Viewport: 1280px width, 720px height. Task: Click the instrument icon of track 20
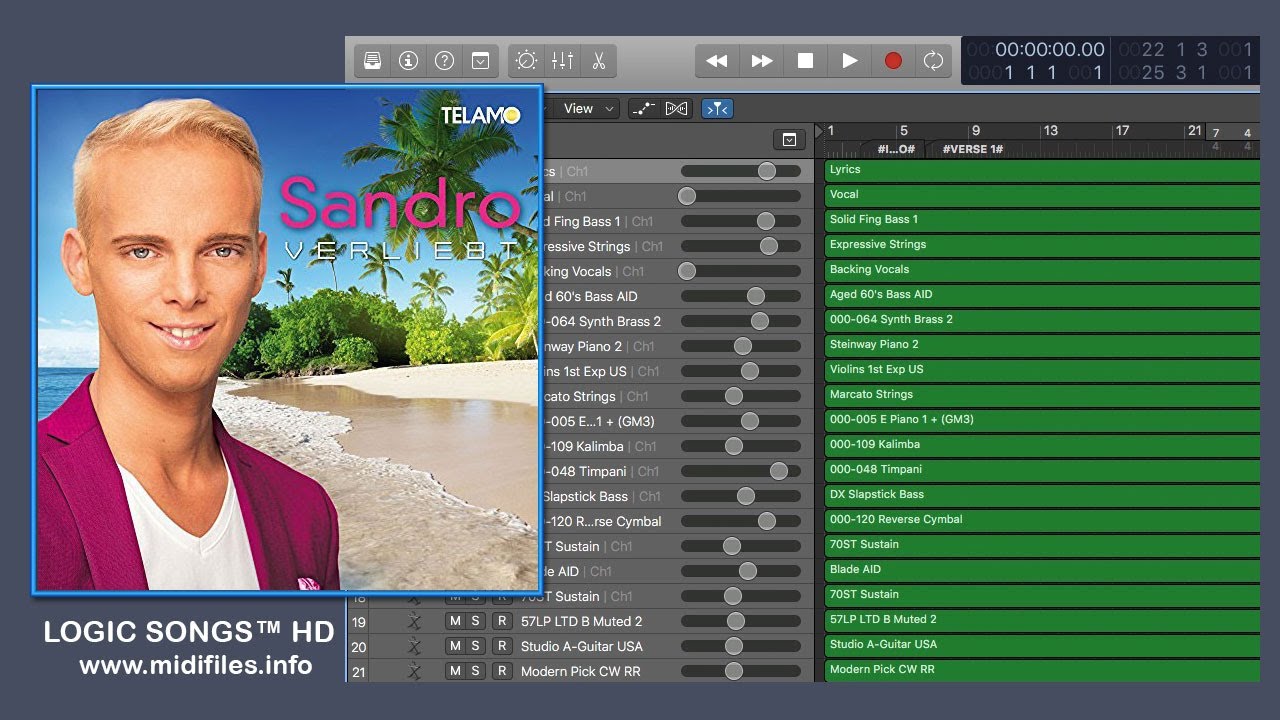coord(414,646)
